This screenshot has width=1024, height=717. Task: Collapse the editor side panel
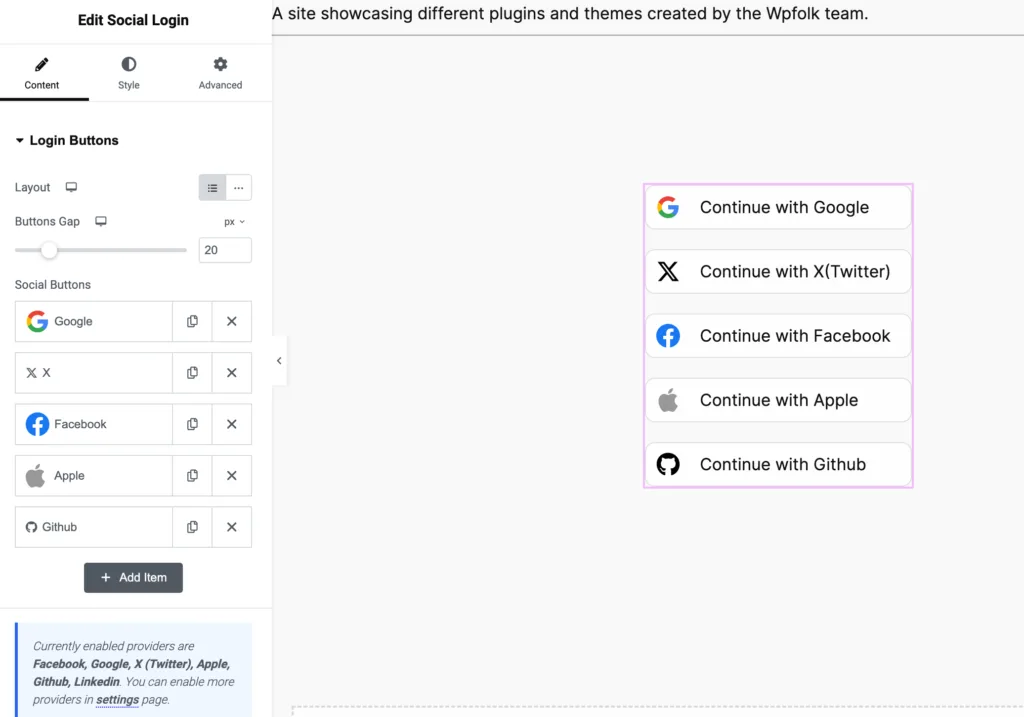pyautogui.click(x=279, y=360)
